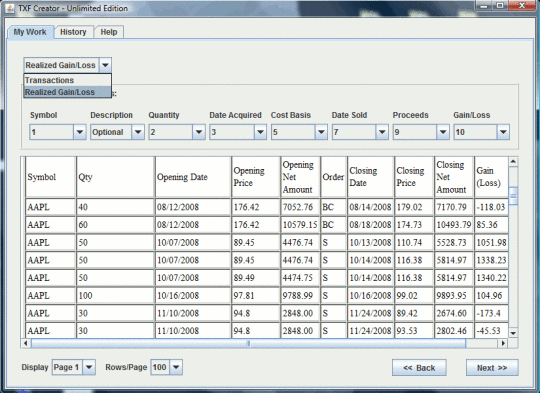
Task: Click the horizontal scrollbar right arrow
Action: click(503, 343)
